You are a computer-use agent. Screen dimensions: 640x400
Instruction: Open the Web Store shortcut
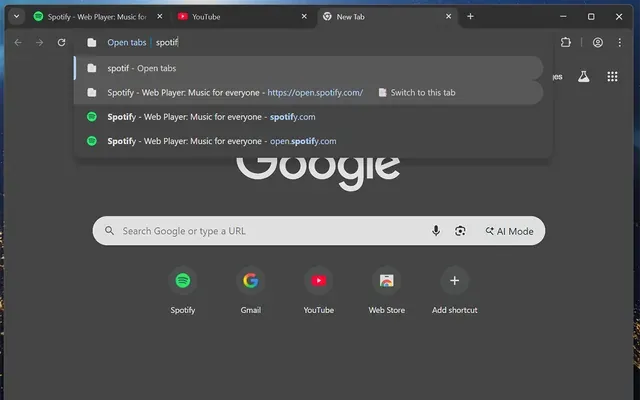pyautogui.click(x=387, y=291)
